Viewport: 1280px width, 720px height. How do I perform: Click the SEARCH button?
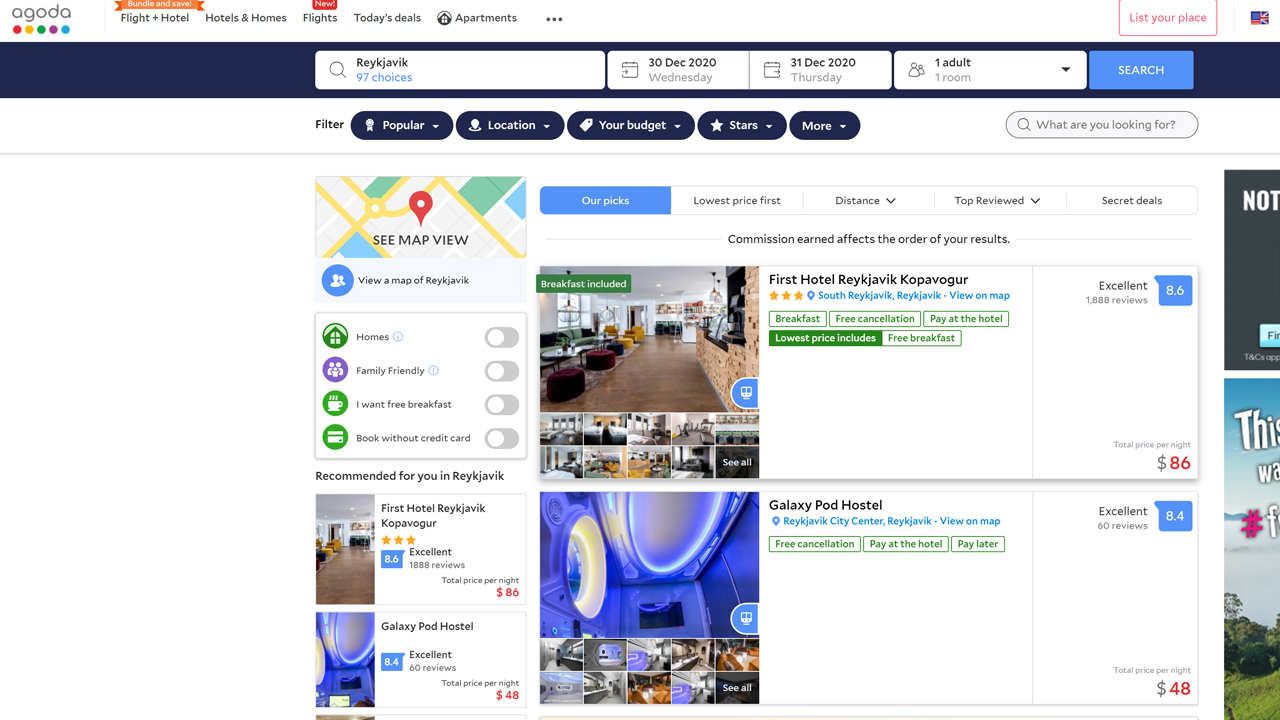(x=1141, y=70)
